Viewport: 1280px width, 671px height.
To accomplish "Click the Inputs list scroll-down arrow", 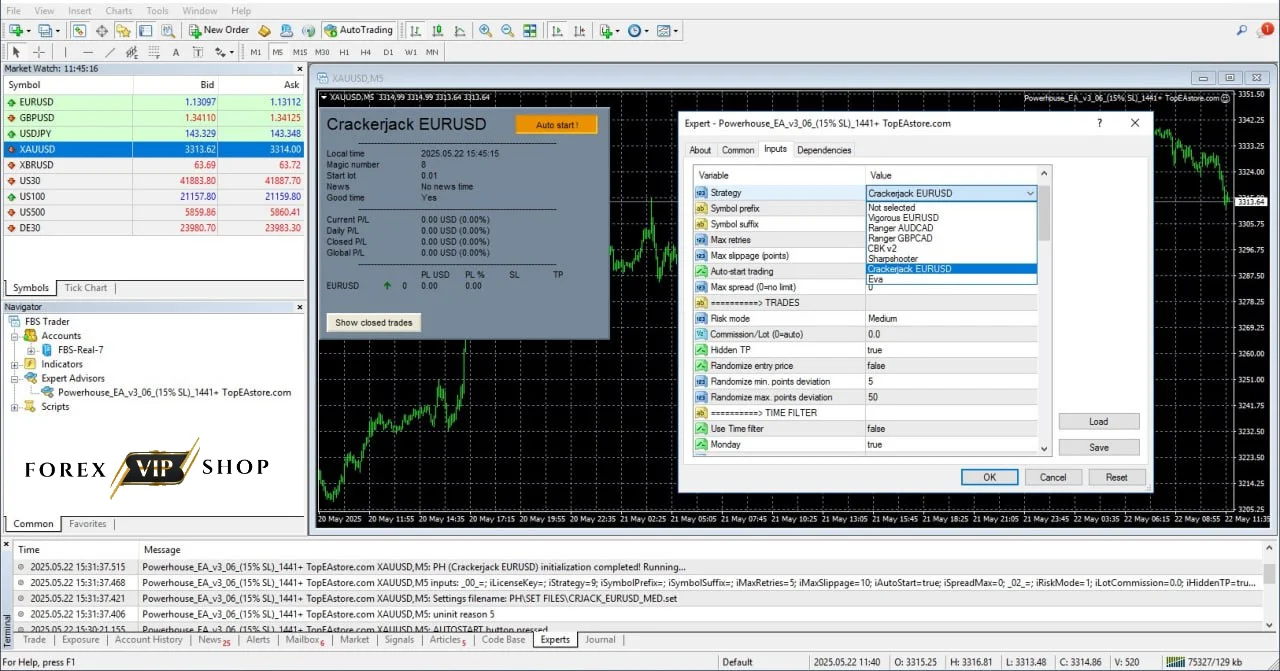I will (x=1045, y=449).
